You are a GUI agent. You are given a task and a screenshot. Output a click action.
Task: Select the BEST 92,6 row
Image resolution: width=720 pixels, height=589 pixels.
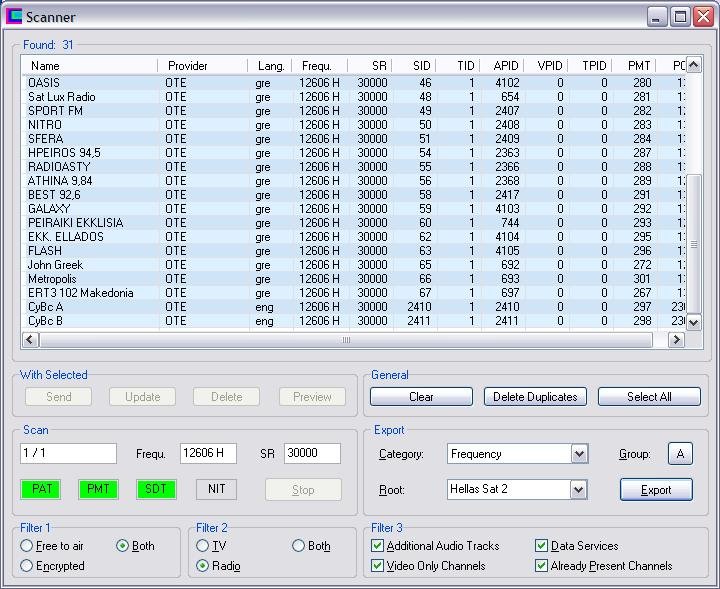click(354, 195)
